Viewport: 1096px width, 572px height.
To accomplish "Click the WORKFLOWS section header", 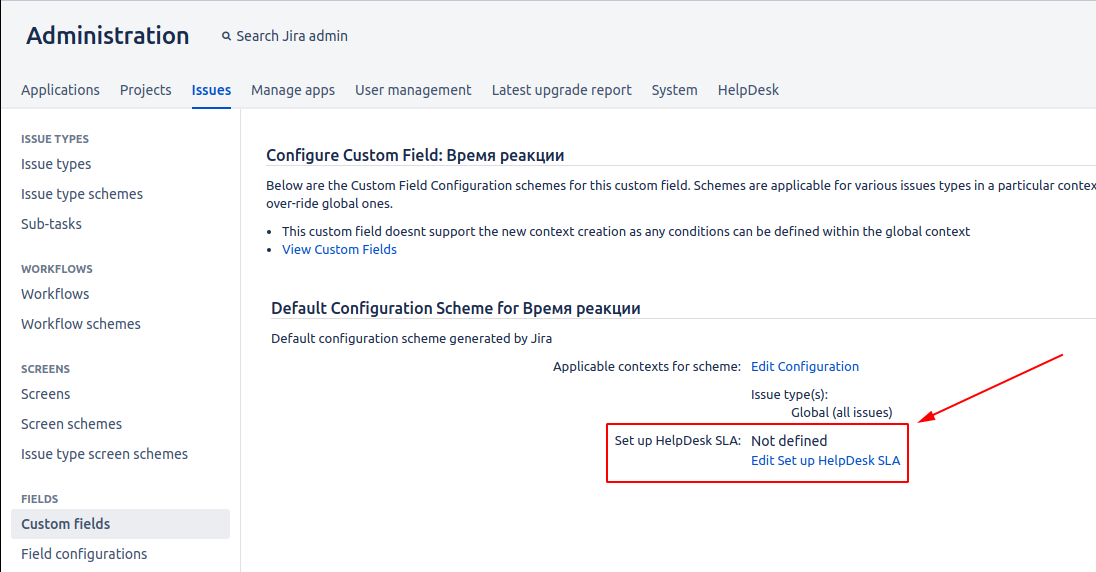I will tap(57, 269).
